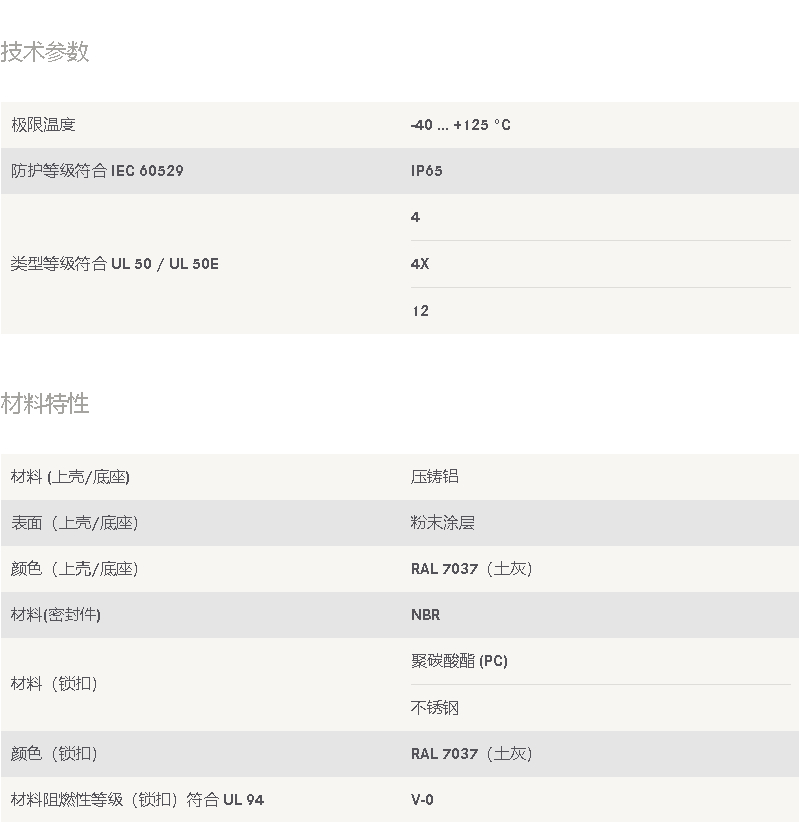Click the NBR seal material value

(x=425, y=615)
